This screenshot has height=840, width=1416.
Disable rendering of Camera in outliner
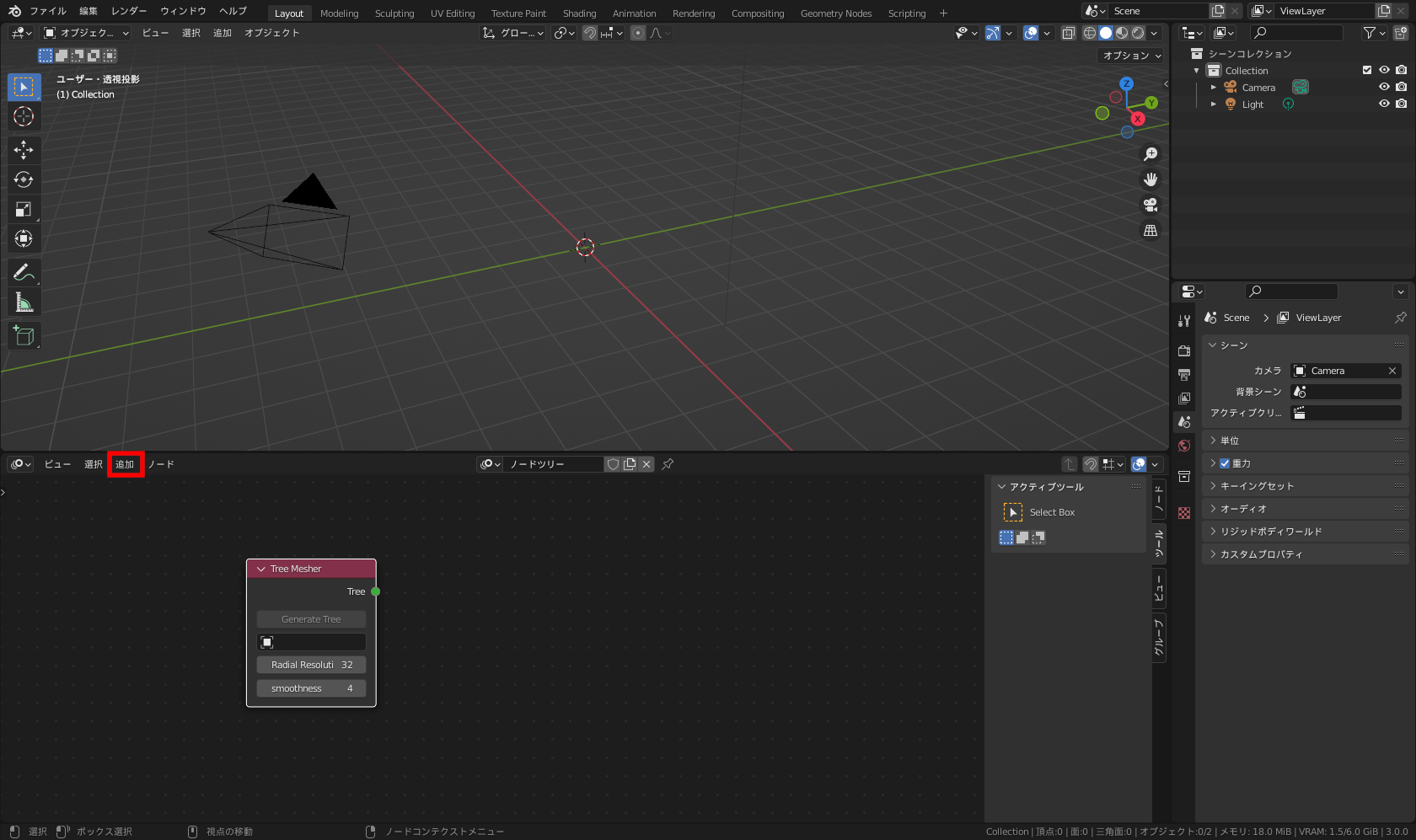pos(1401,87)
